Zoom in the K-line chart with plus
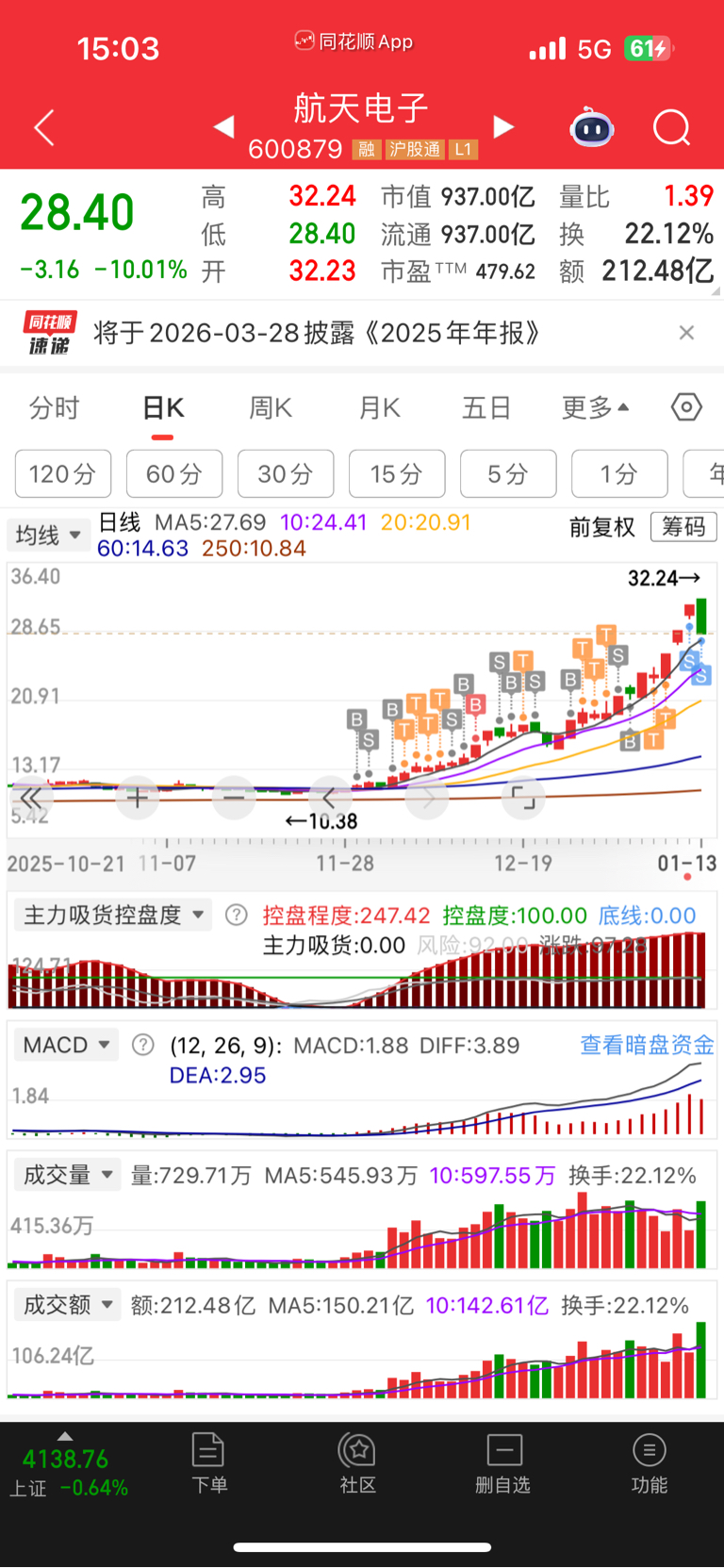 coord(138,798)
